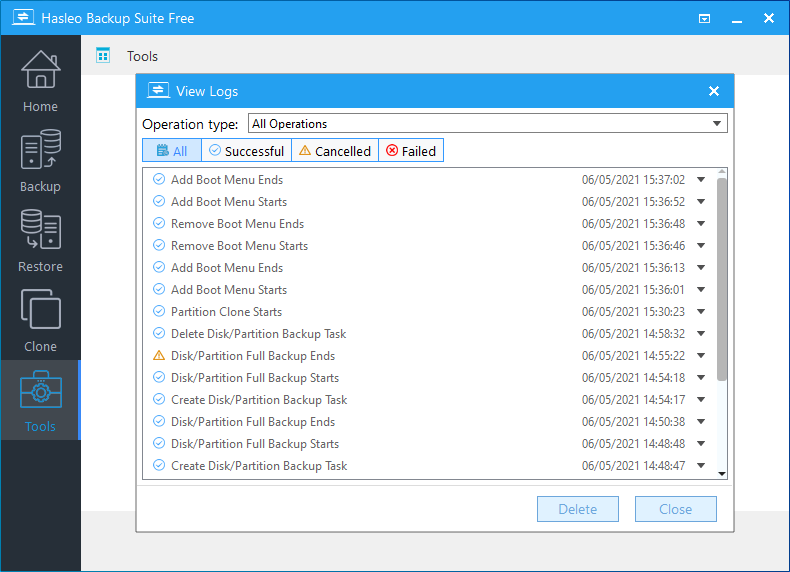Expand log entry at 15:36:13
Screen dimensions: 790x572
(701, 268)
